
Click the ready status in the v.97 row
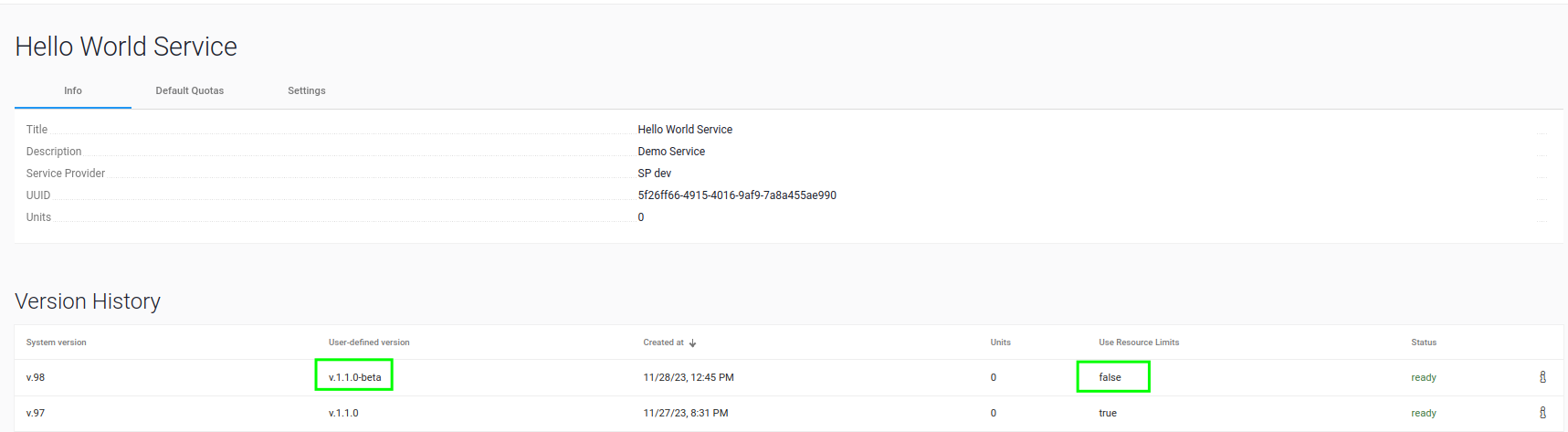click(1423, 413)
